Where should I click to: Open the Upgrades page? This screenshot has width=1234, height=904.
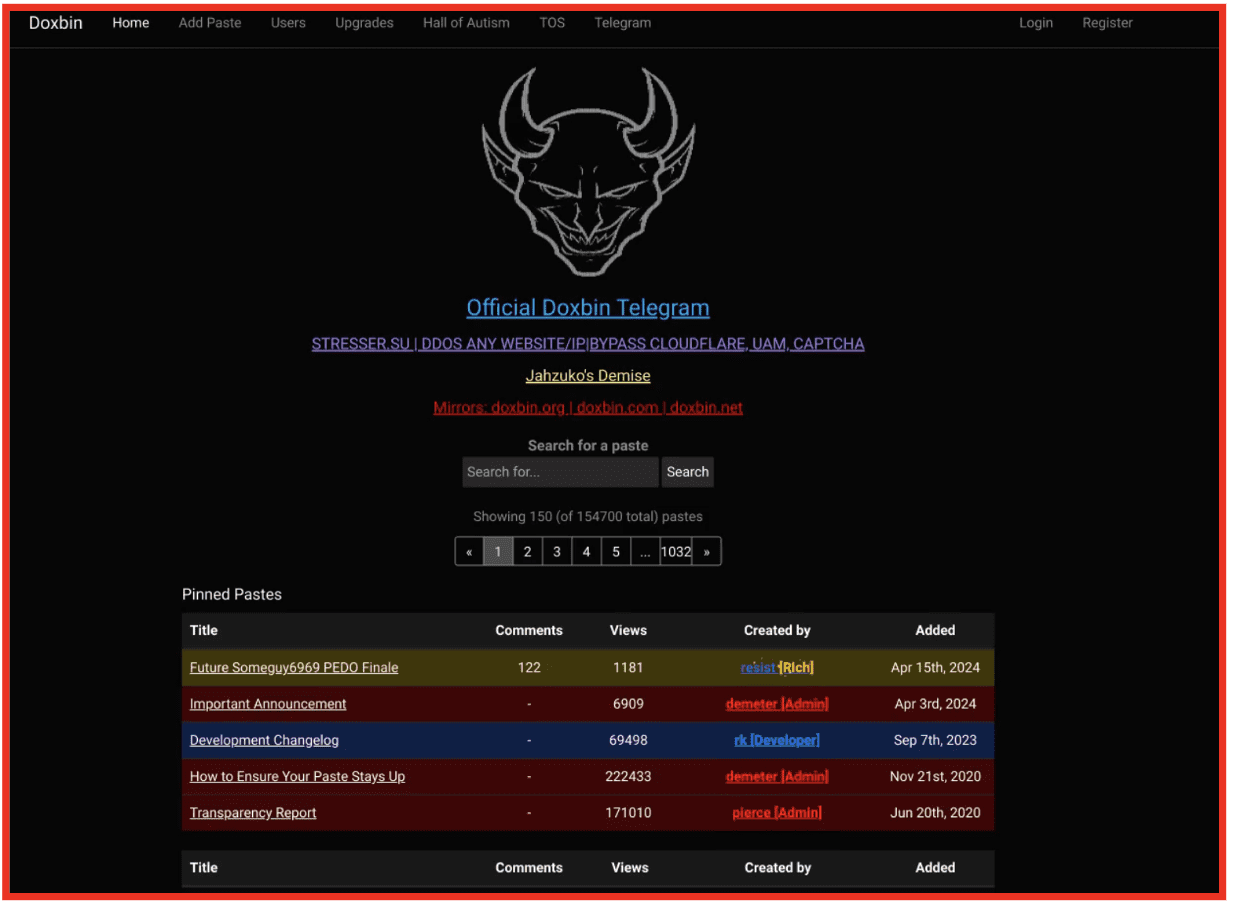(364, 22)
